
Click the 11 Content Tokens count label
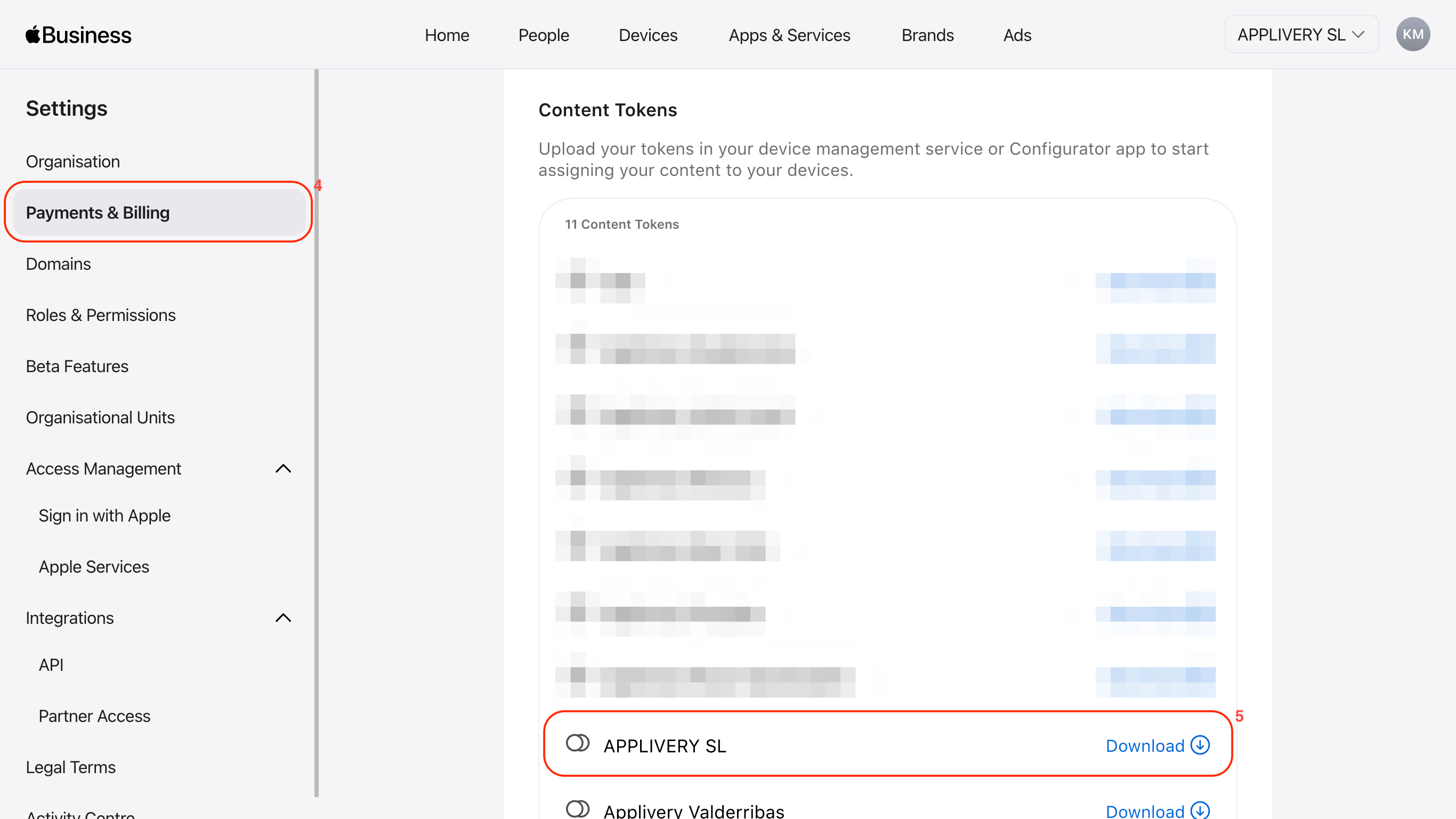point(622,224)
